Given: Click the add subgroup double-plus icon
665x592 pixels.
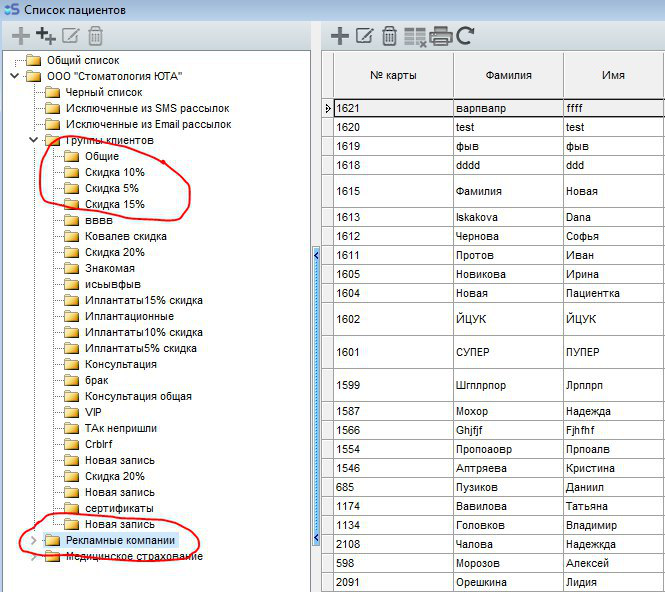Looking at the screenshot, I should pyautogui.click(x=45, y=37).
